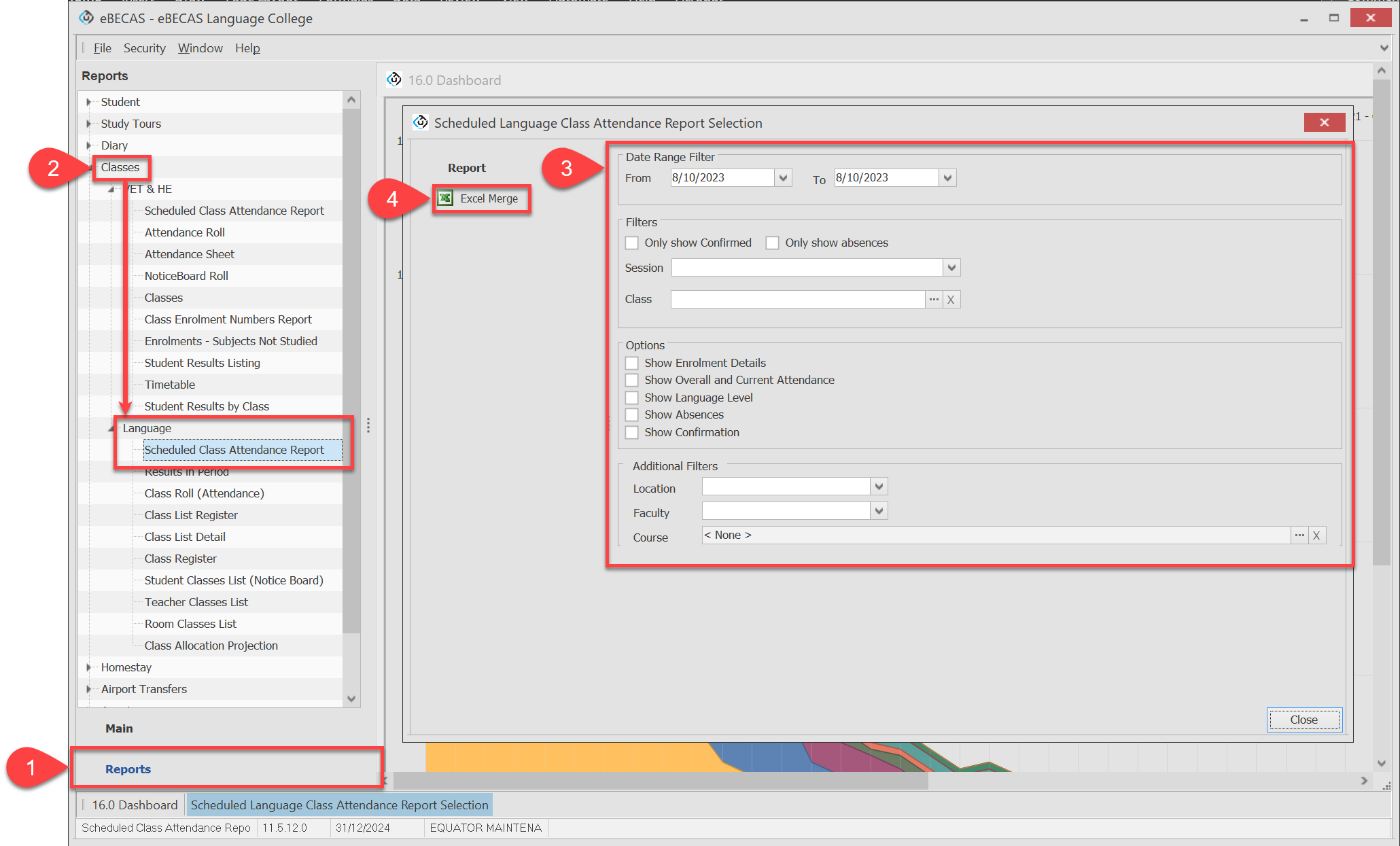Open the Class lookup ellipsis button
Viewport: 1400px width, 846px height.
934,299
